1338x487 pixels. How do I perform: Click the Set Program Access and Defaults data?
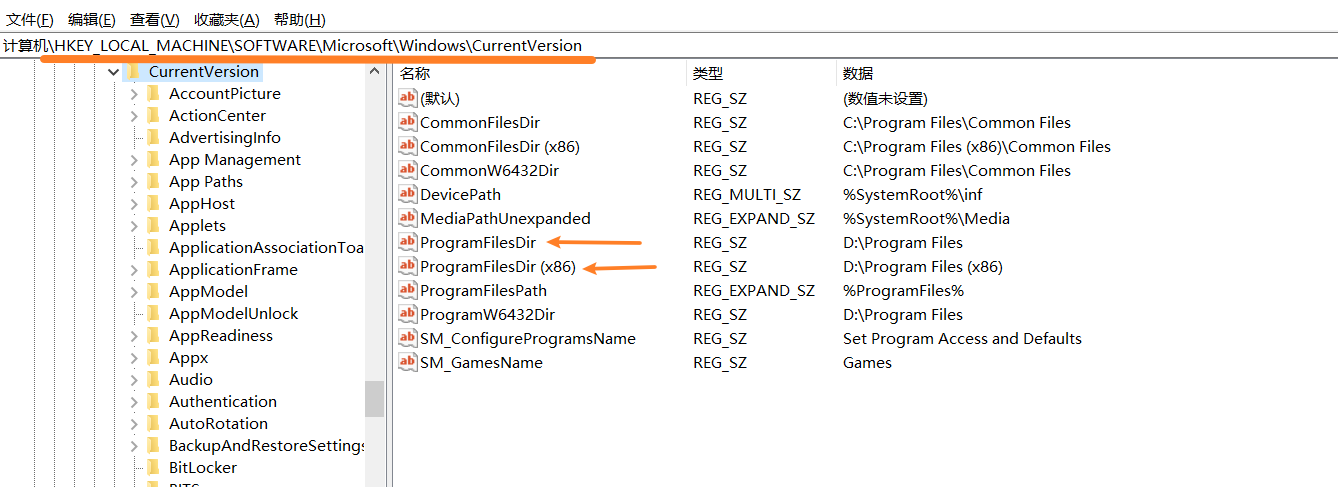tap(962, 338)
